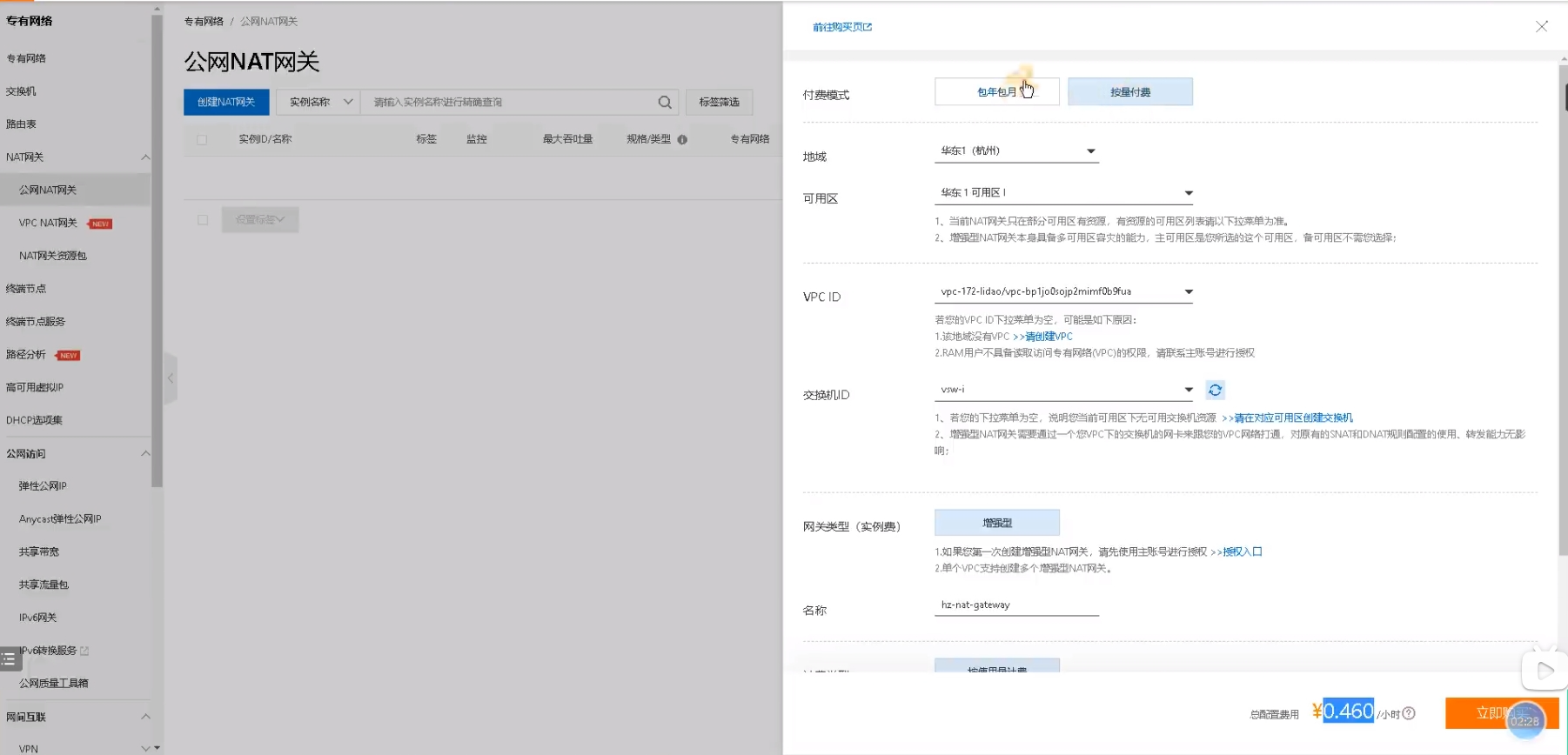Open the 可用区 zone dropdown
This screenshot has height=755, width=1568.
(x=1063, y=193)
